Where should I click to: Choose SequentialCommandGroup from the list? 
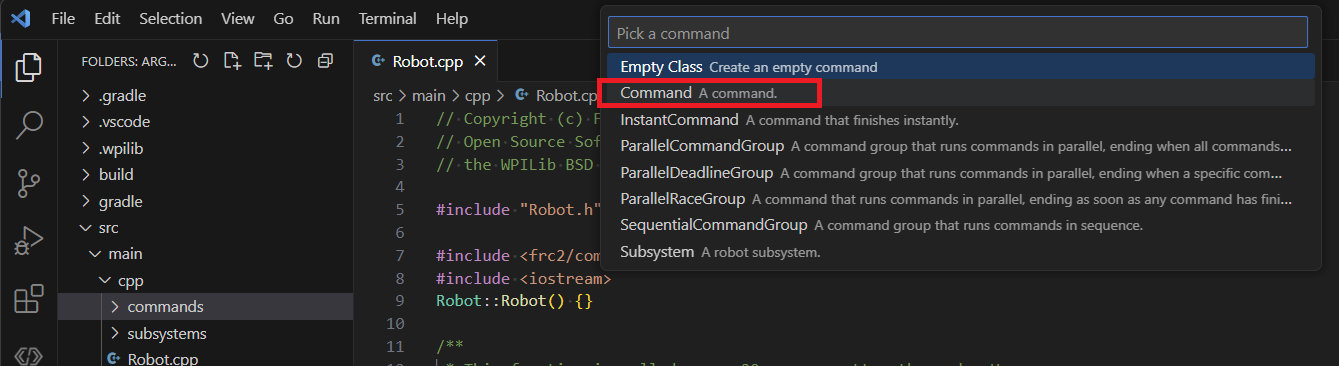click(x=957, y=225)
